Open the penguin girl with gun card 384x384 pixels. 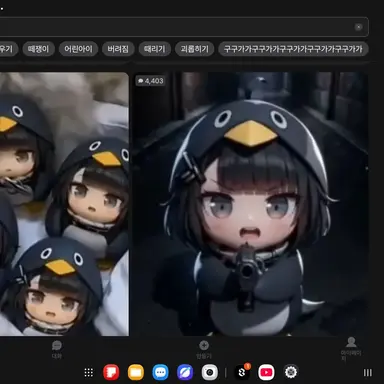click(x=251, y=204)
